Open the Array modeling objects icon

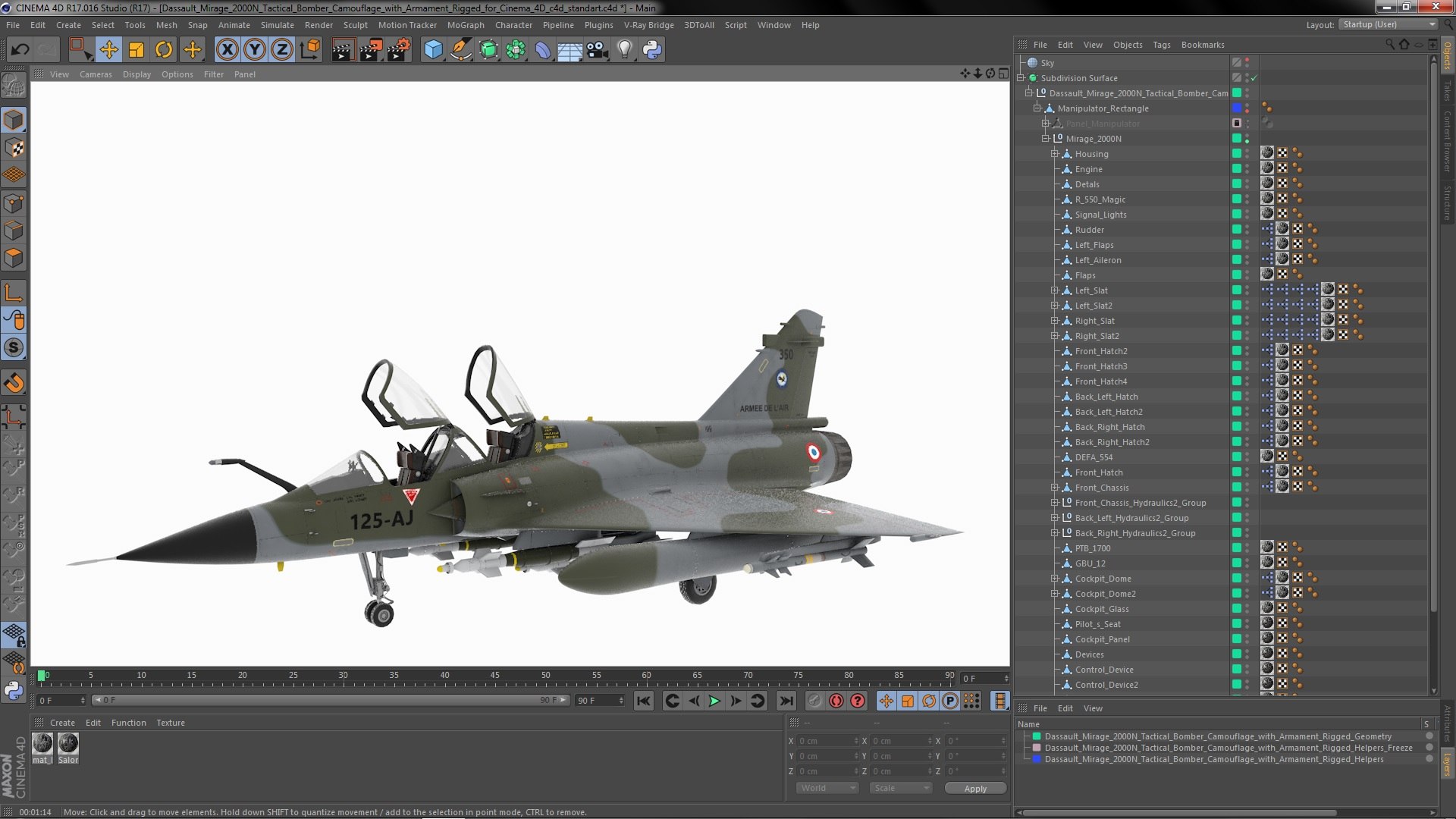(x=516, y=50)
